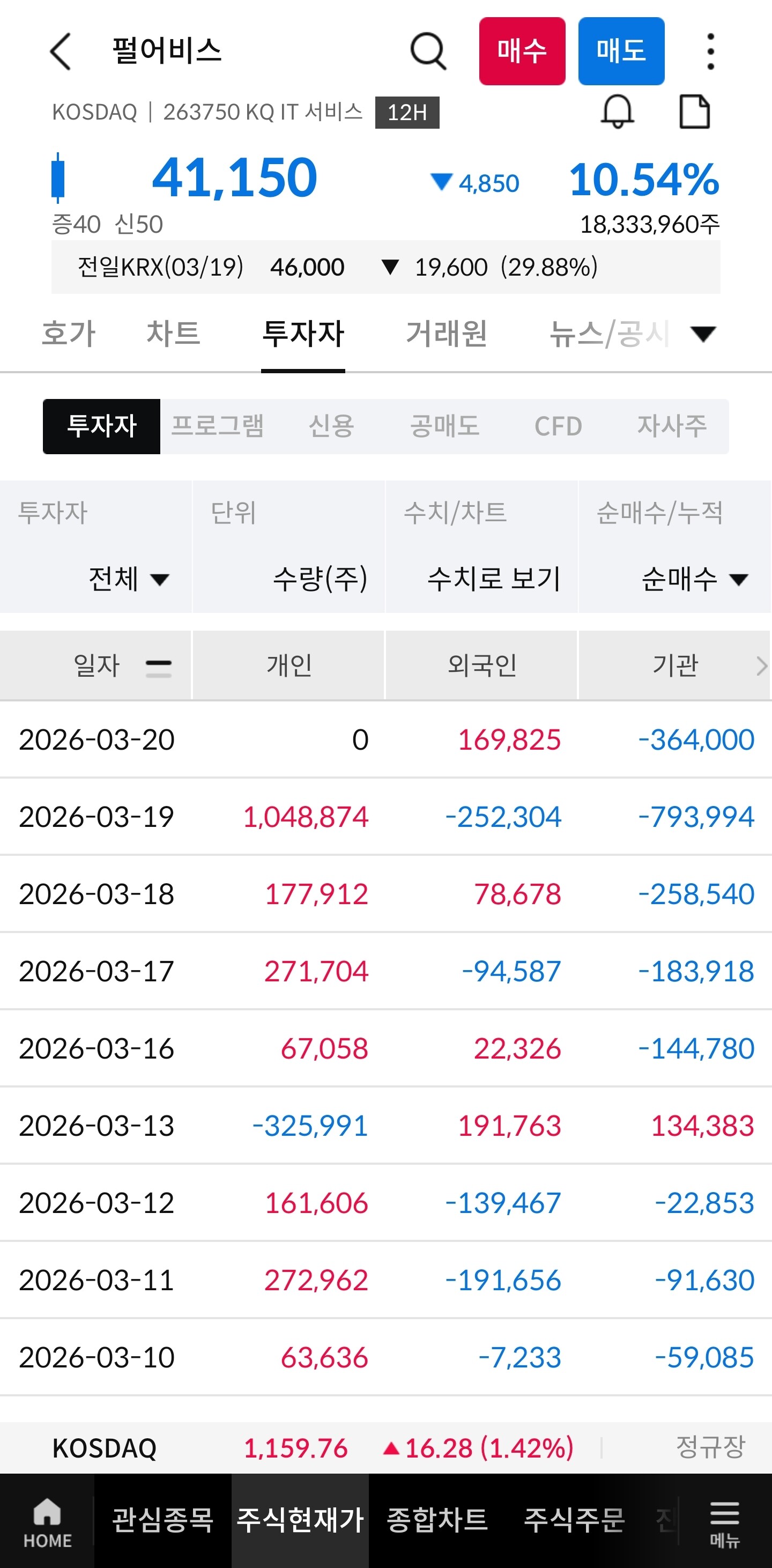Open the 순매수 dropdown
772x1568 pixels.
694,578
